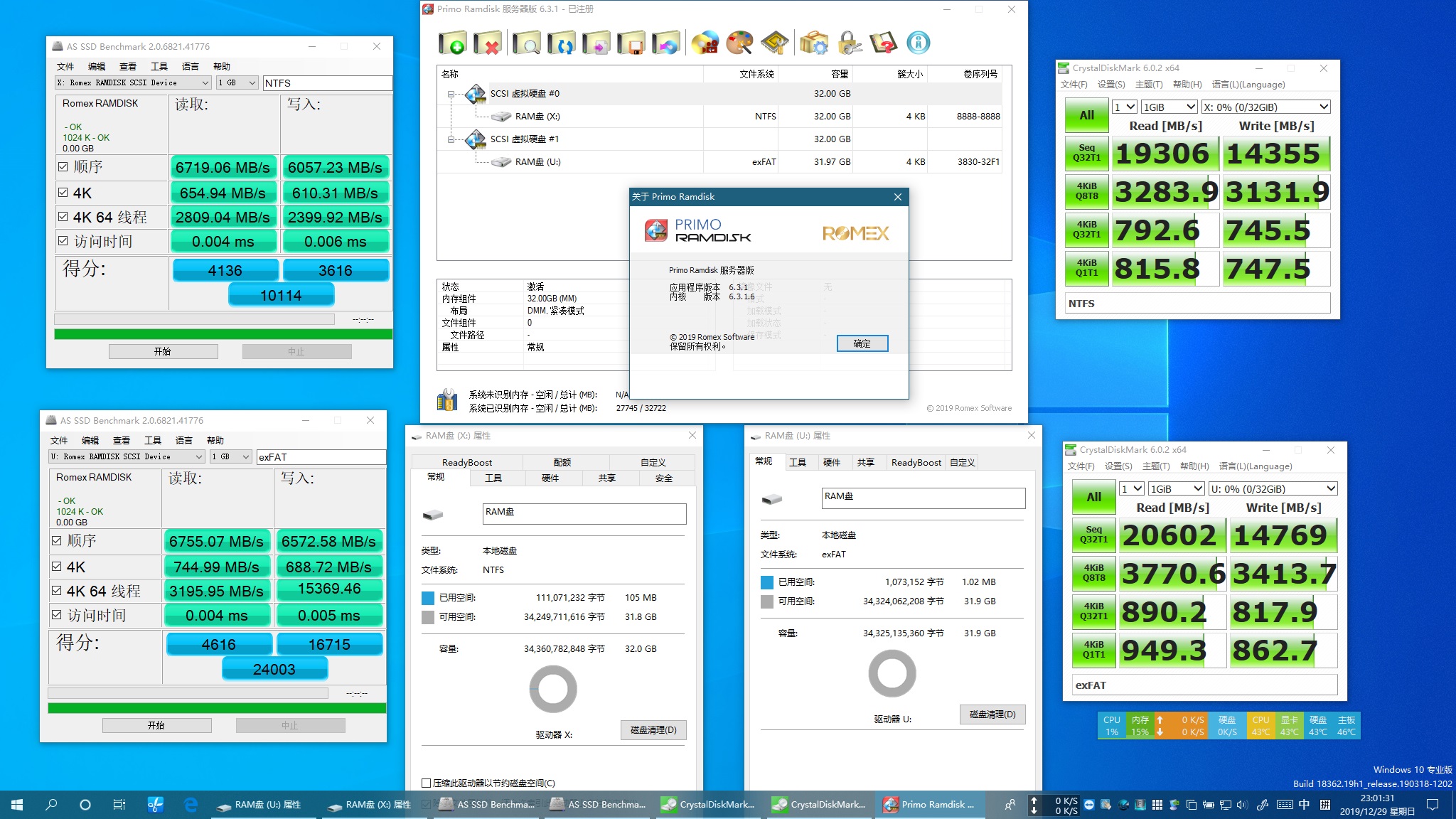Open the X: 0% (0/32GiB) drive dropdown
1456x819 pixels.
pyautogui.click(x=1265, y=107)
